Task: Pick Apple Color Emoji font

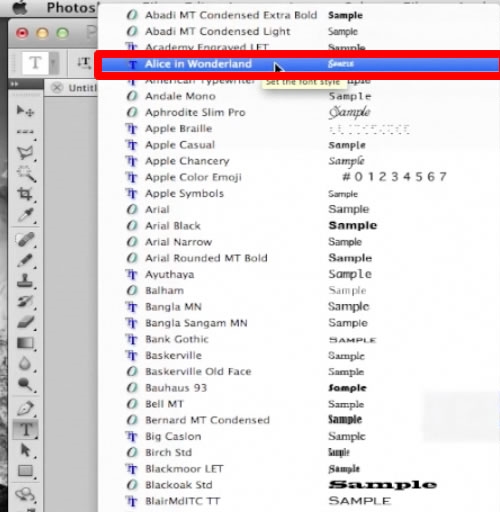Action: 193,177
